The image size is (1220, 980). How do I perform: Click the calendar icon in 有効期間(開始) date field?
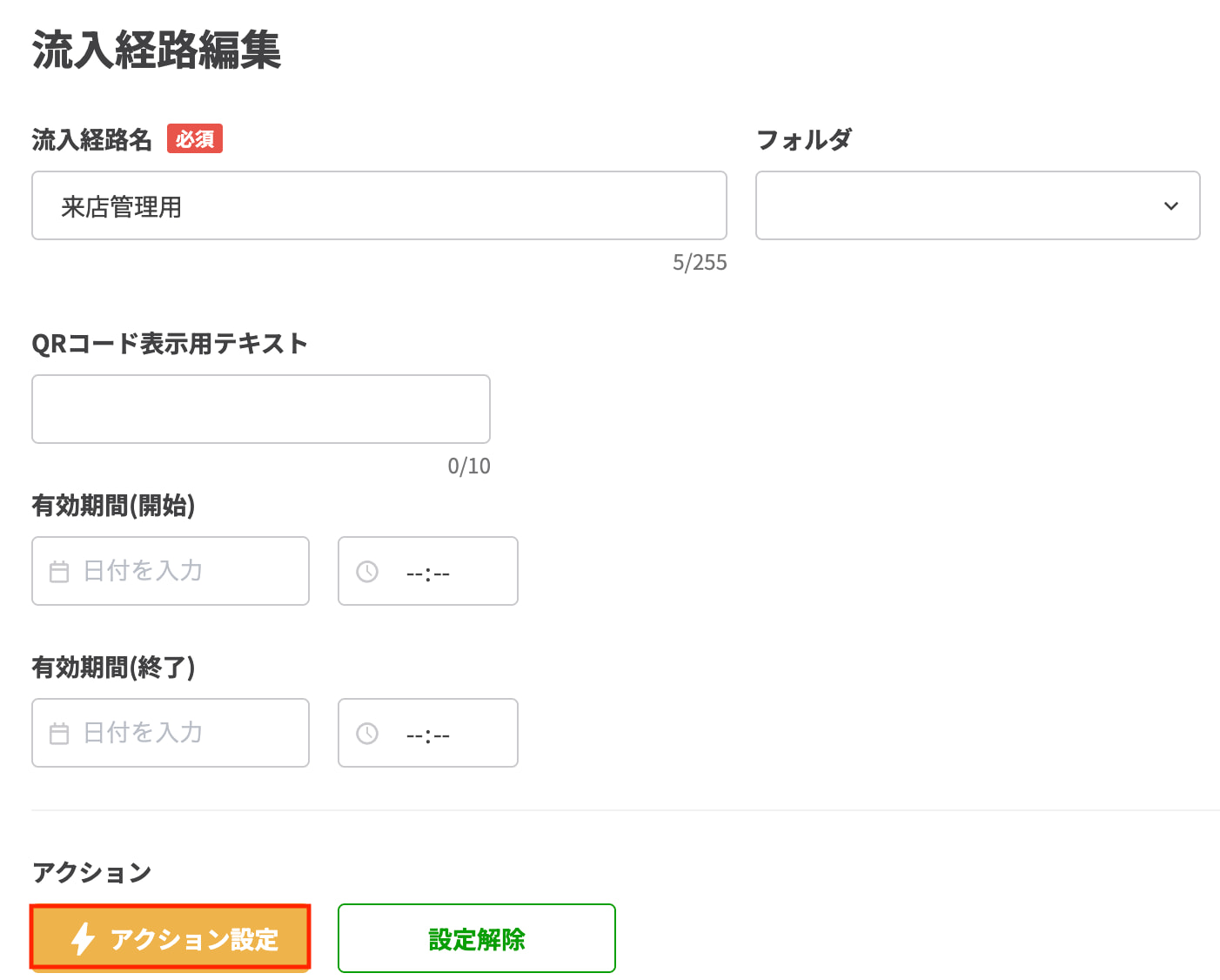(59, 572)
